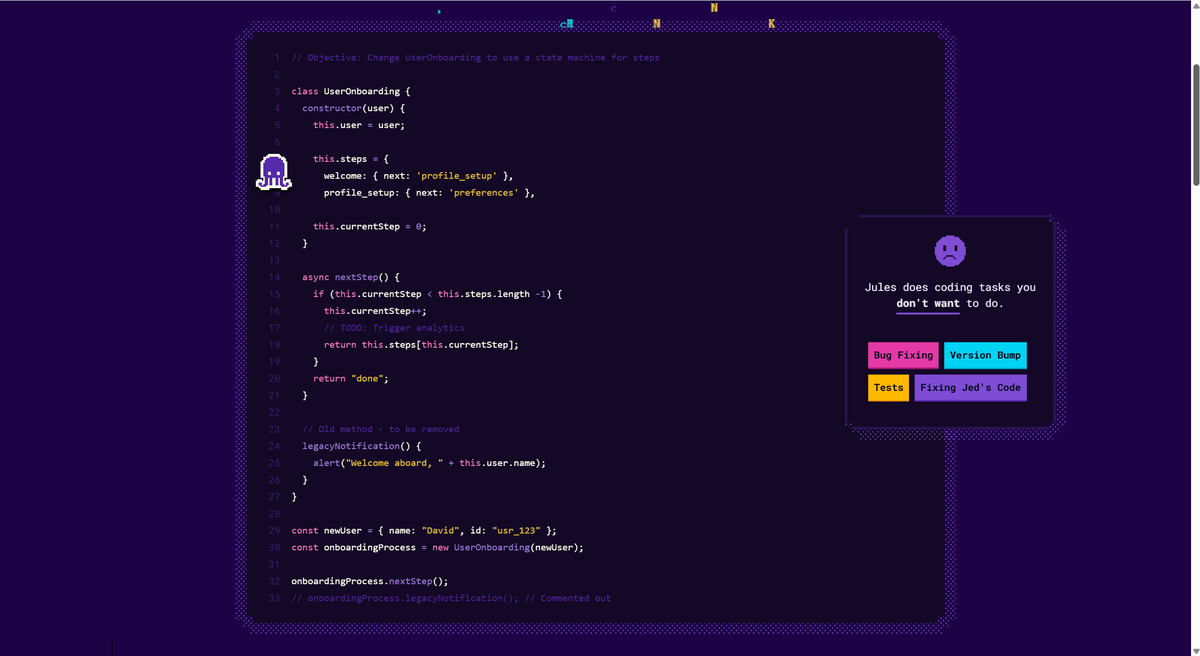Click the if statement checking steps.length
The width and height of the screenshot is (1200, 656).
pyautogui.click(x=438, y=294)
